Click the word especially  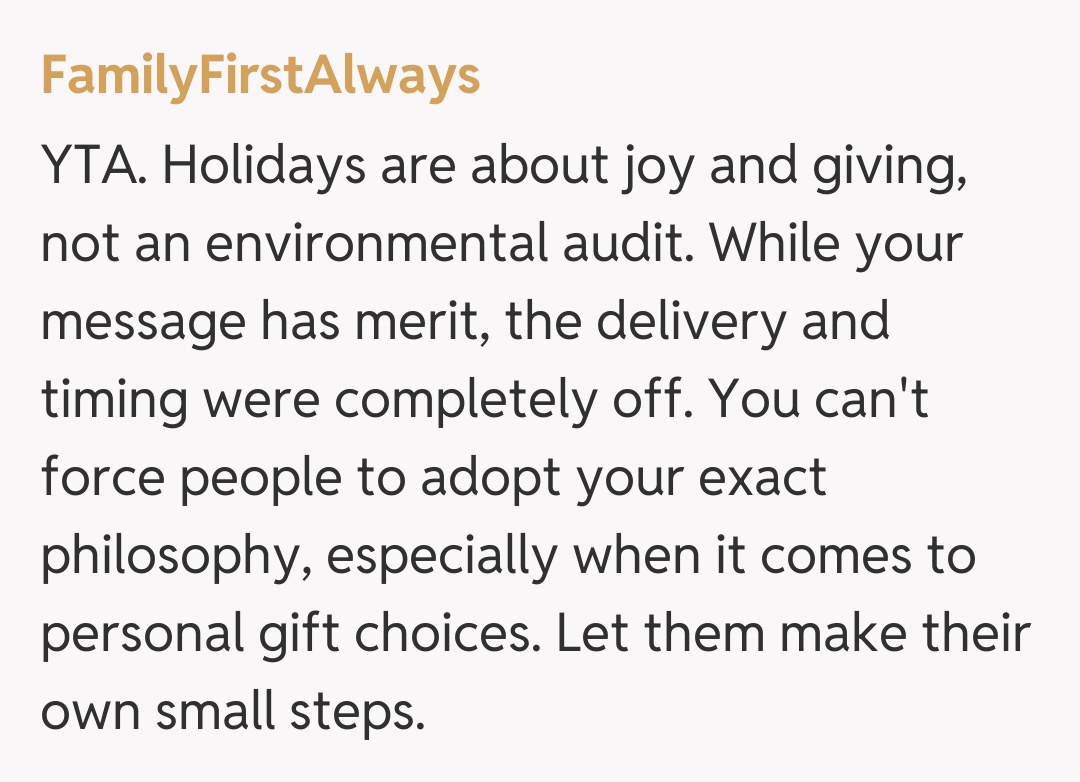point(441,557)
